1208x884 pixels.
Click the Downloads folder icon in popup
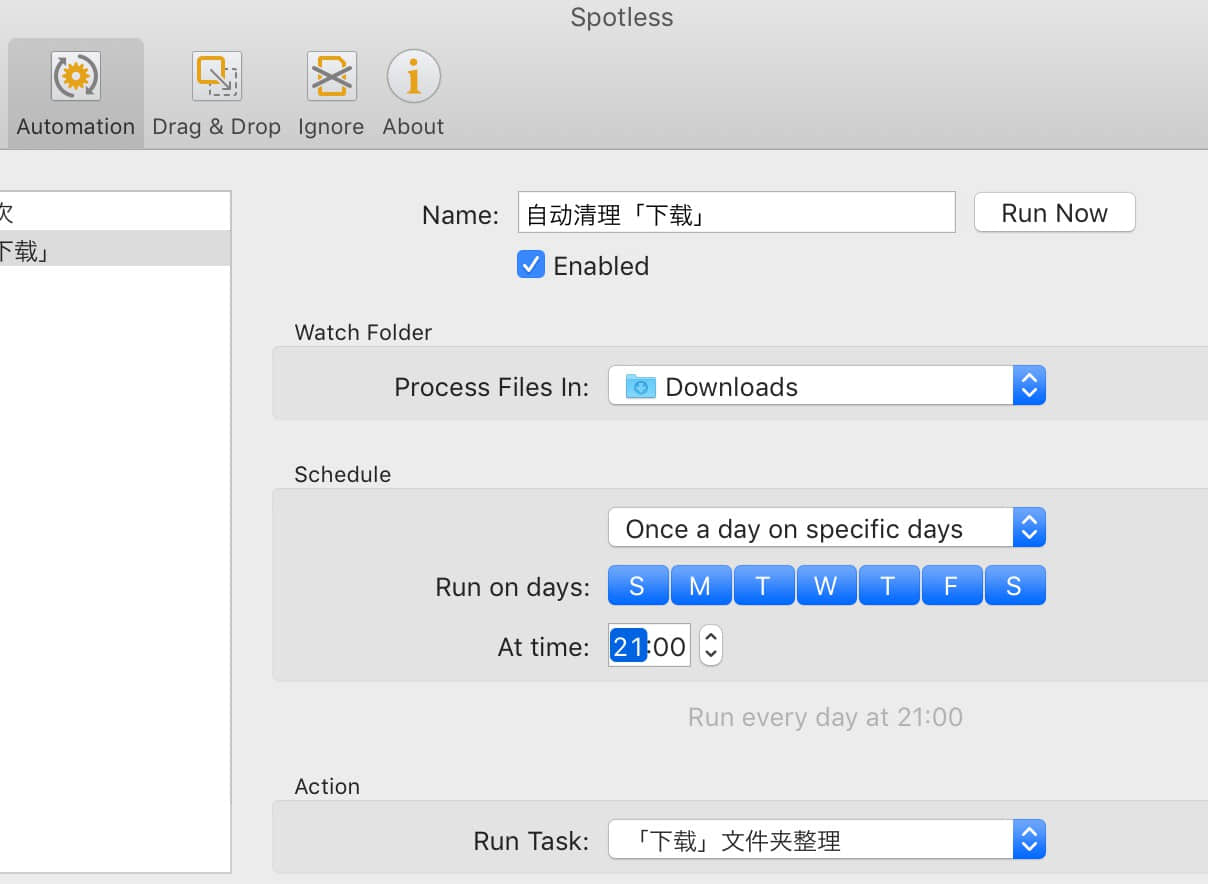click(x=640, y=386)
